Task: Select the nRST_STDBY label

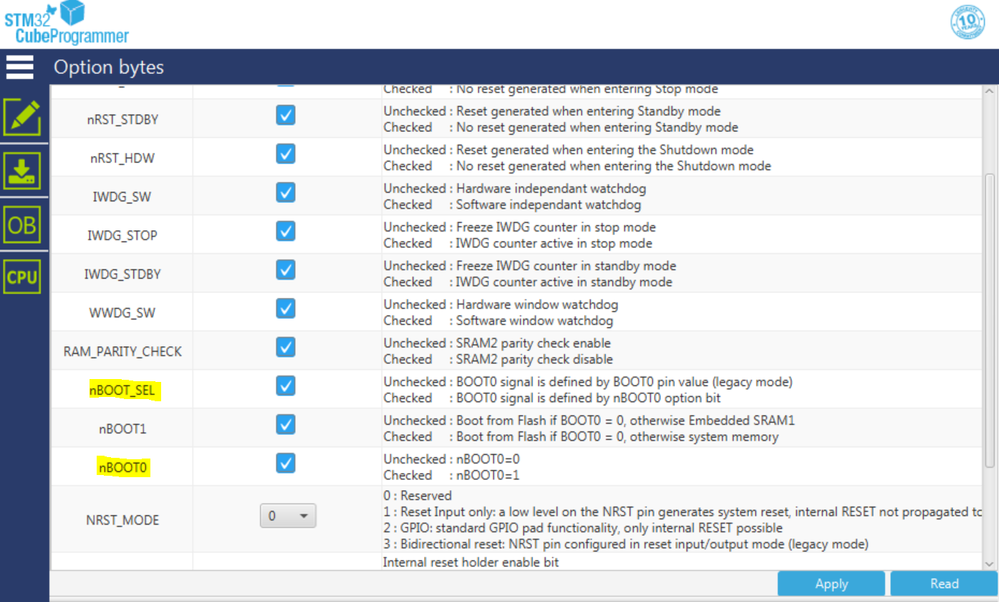Action: click(122, 120)
